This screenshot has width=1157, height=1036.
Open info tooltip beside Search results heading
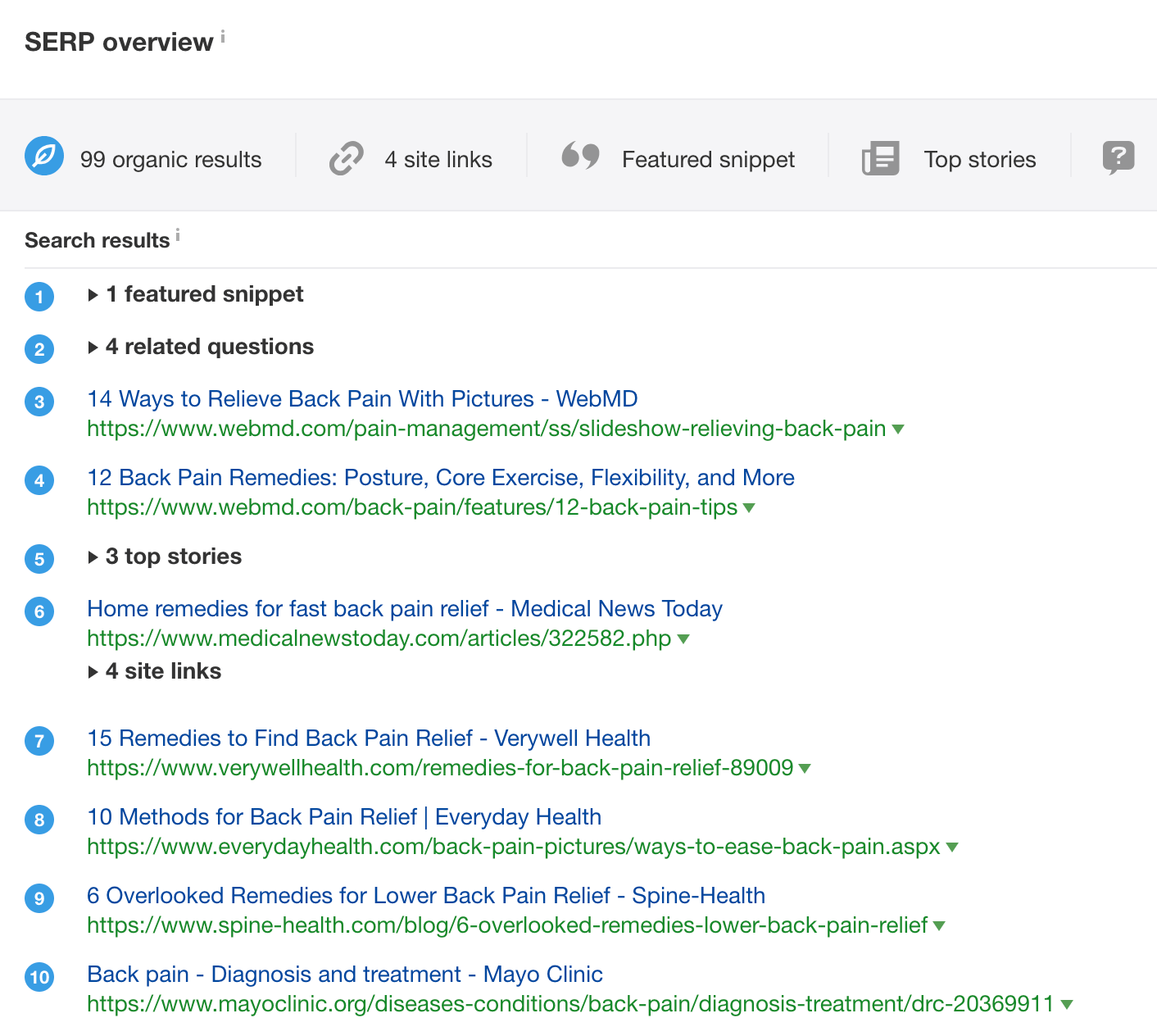(x=178, y=235)
